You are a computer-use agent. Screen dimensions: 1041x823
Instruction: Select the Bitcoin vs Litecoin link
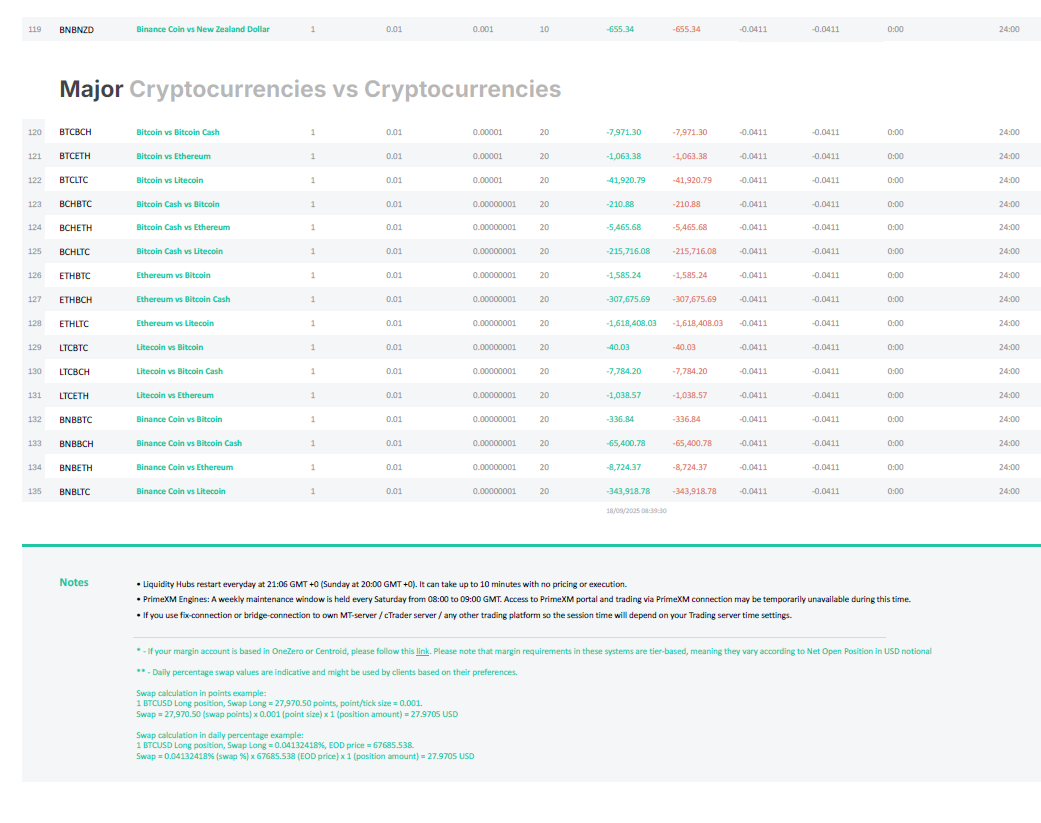[x=169, y=180]
